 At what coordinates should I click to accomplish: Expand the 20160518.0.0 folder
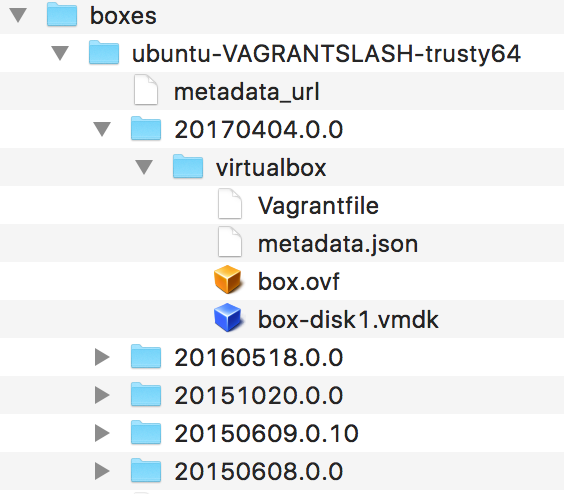coord(102,357)
